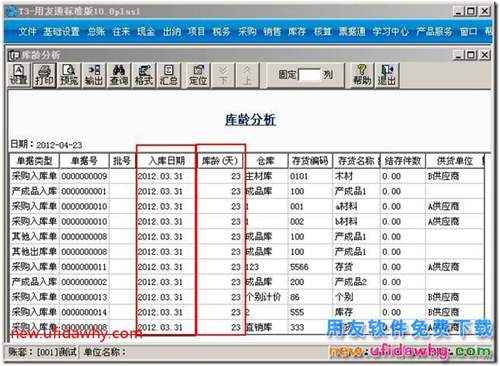Select the b材料 inventory name cell
The height and width of the screenshot is (366, 500).
pos(356,221)
